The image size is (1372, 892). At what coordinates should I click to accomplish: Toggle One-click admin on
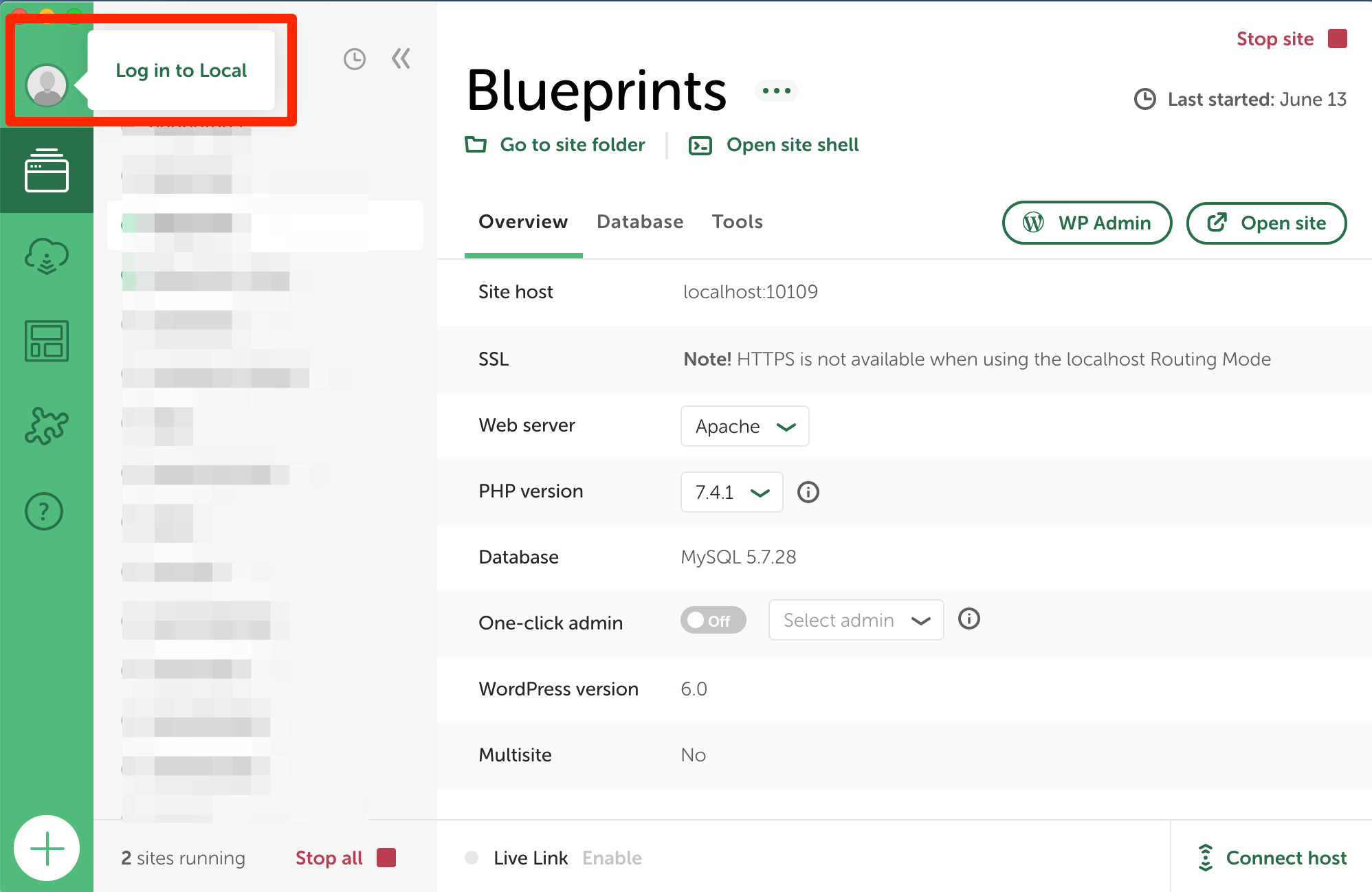click(713, 620)
